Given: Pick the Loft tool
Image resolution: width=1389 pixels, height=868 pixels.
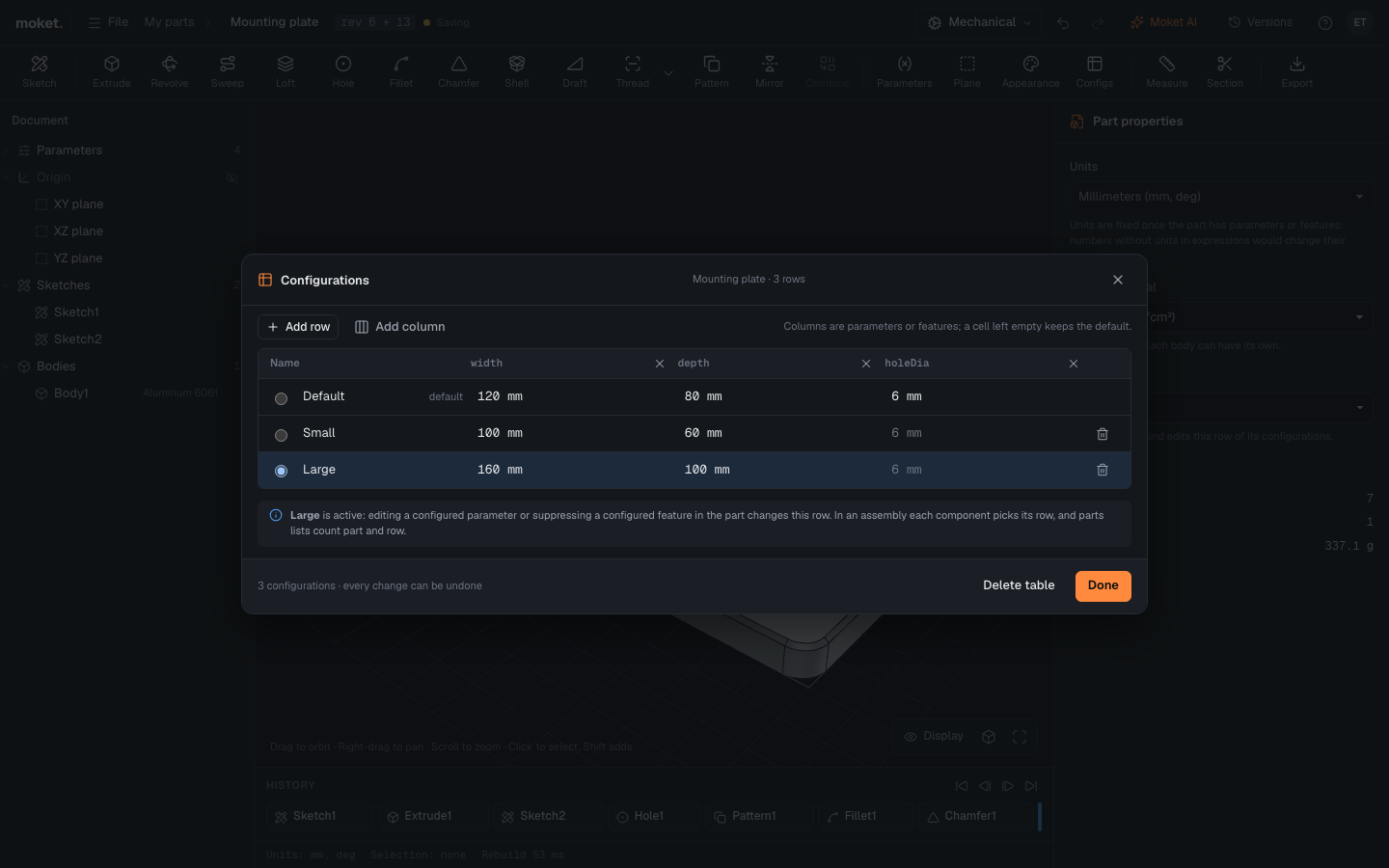Looking at the screenshot, I should coord(286,71).
